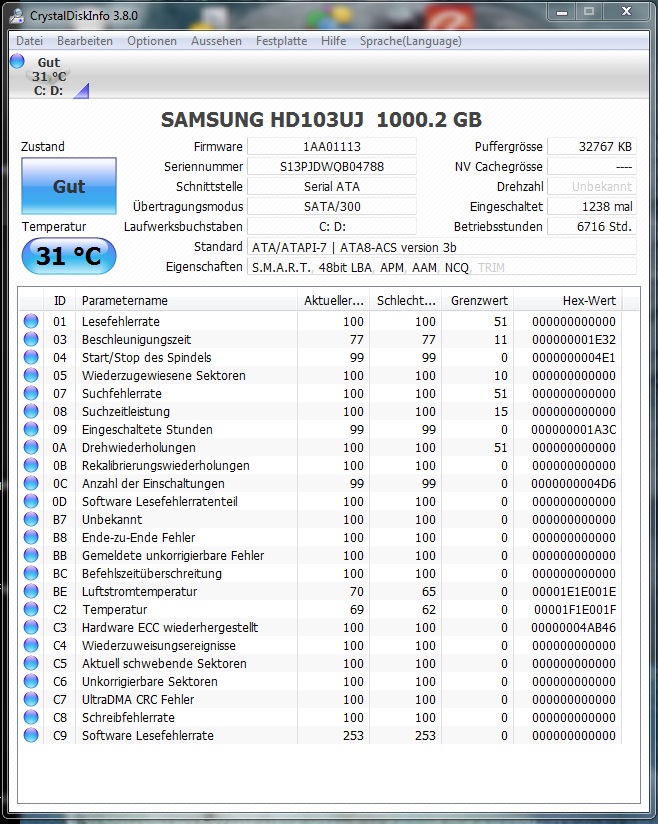The width and height of the screenshot is (658, 824).
Task: Click the status orb for Beschleunigungszeit row
Action: 31,339
